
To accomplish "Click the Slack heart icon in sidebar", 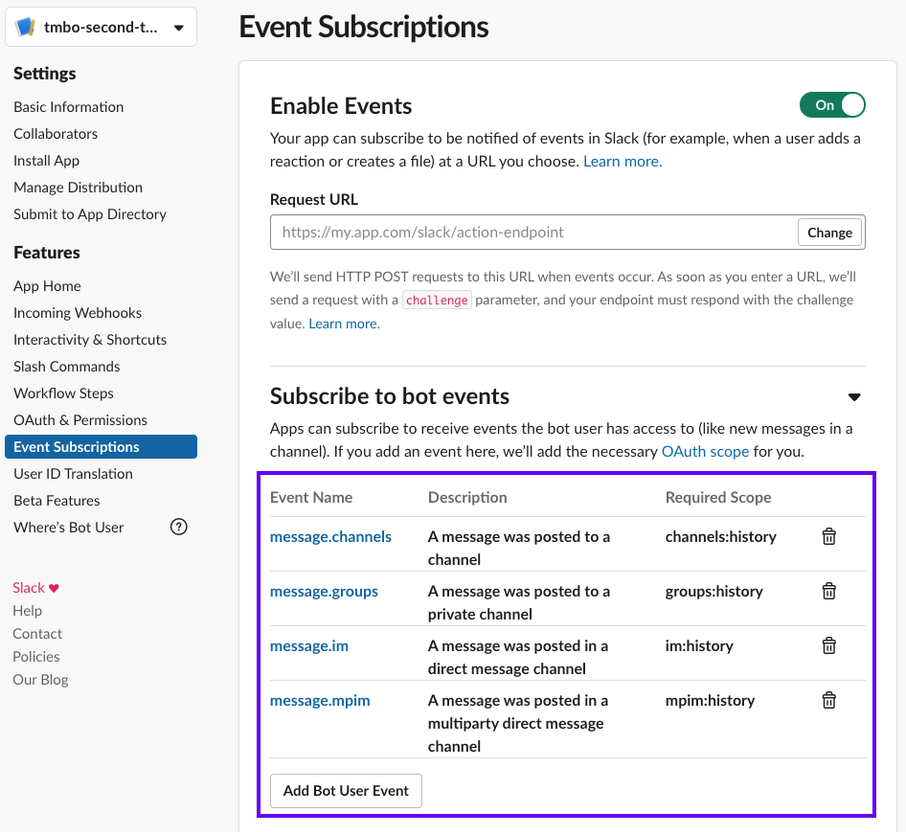I will tap(55, 588).
